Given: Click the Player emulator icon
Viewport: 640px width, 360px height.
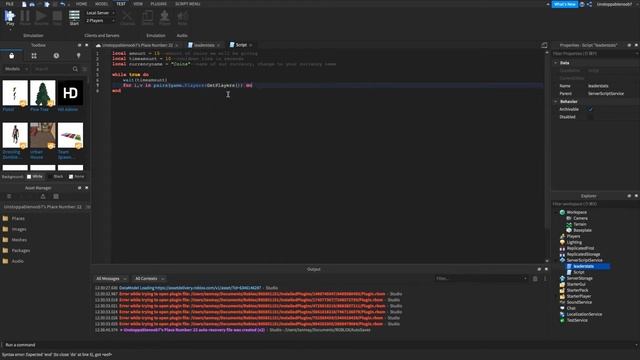Looking at the screenshot, I should (165, 18).
